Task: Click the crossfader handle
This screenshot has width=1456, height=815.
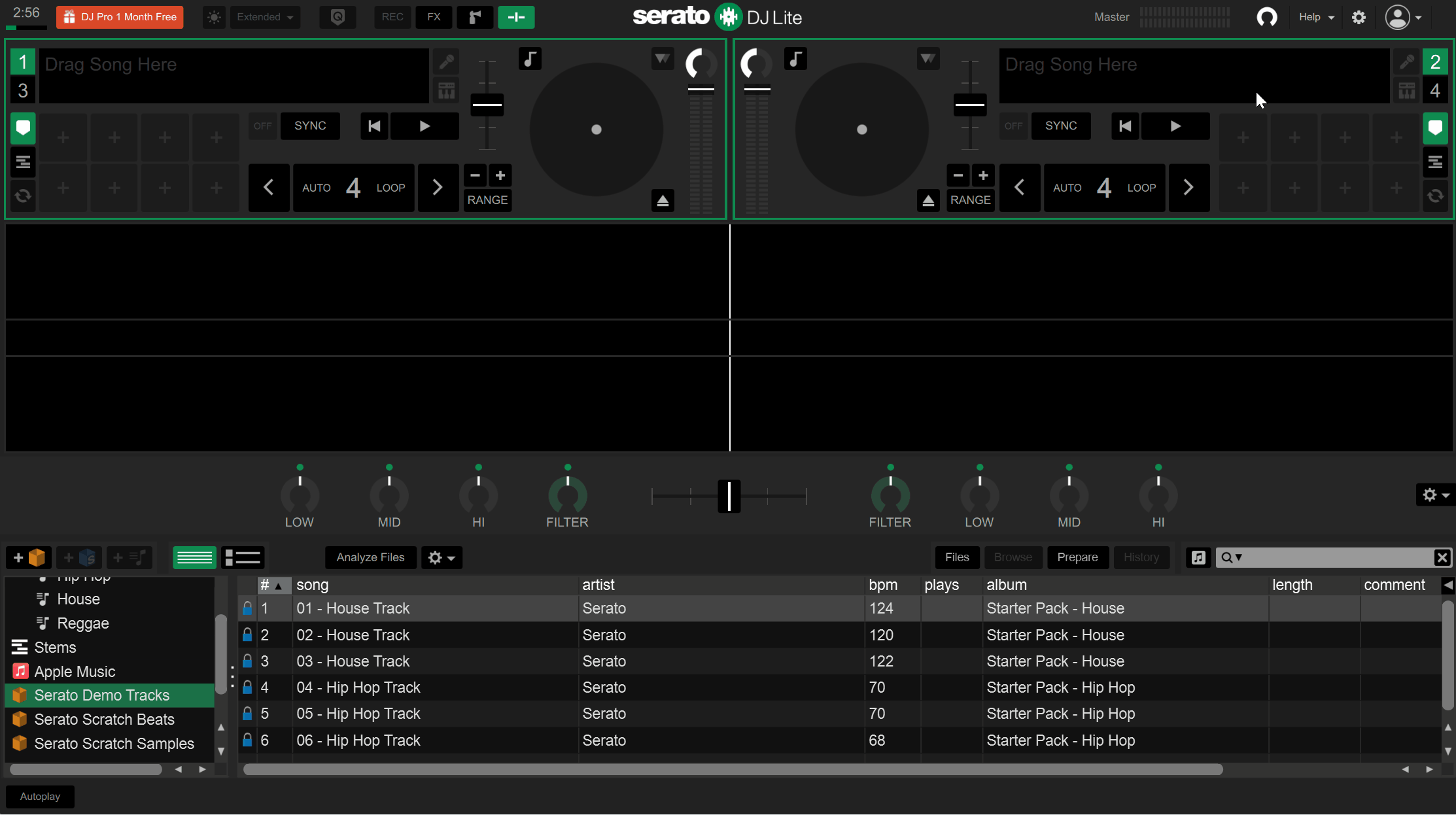Action: coord(729,496)
